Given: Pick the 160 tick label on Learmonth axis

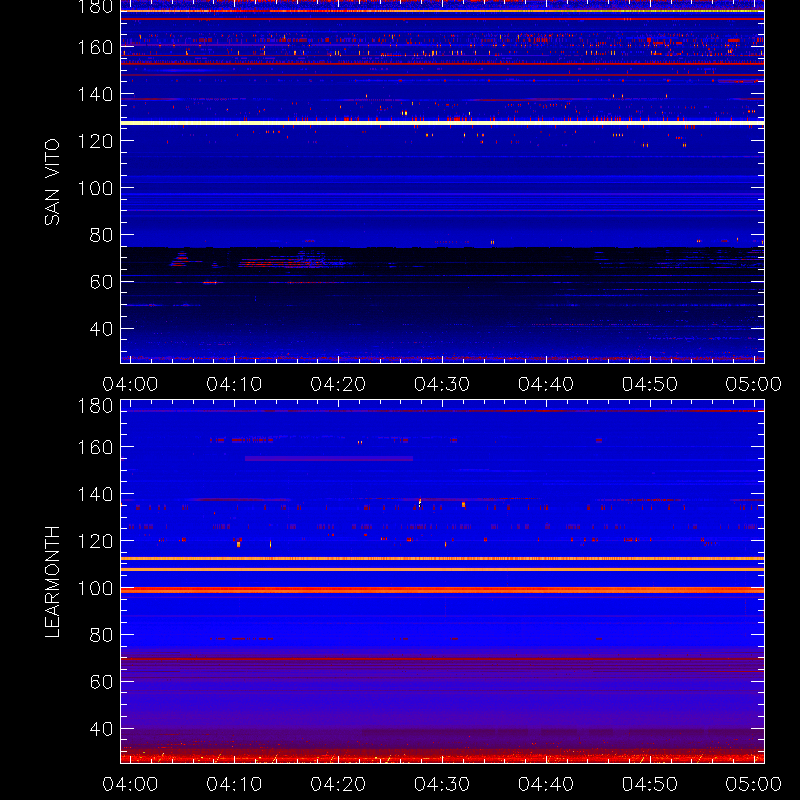Looking at the screenshot, I should coord(95,447).
